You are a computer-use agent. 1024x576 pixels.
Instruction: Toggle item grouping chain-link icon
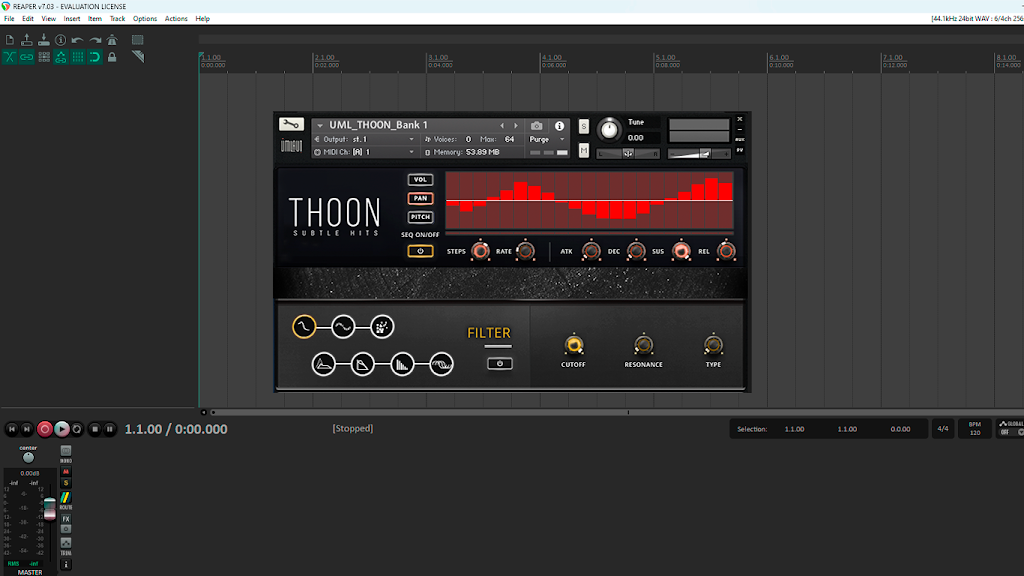[x=27, y=57]
